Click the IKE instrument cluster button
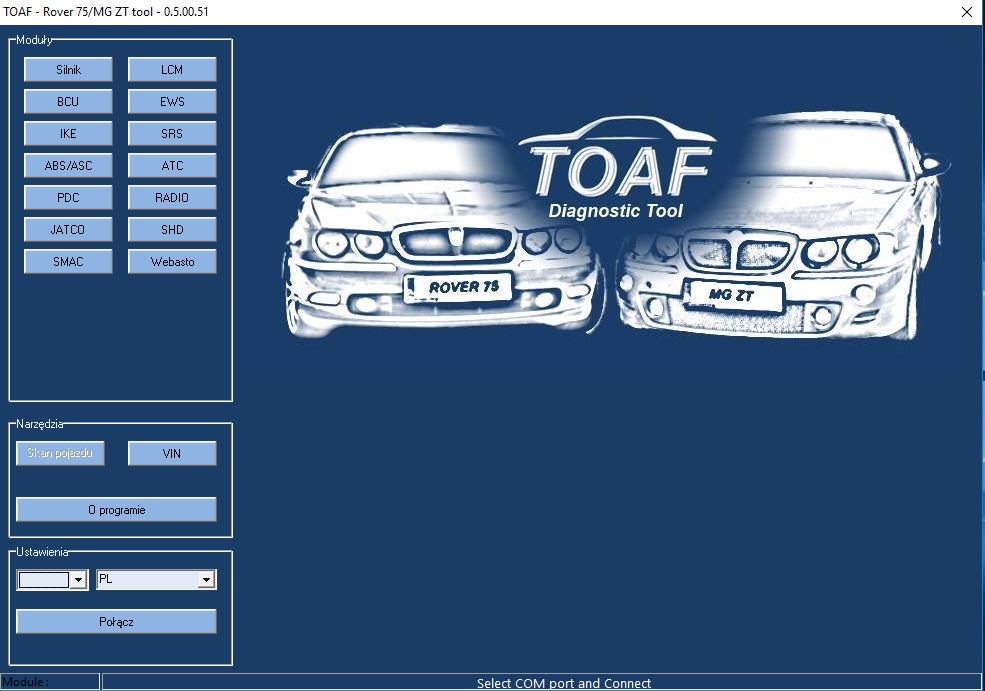The image size is (985, 691). (x=68, y=134)
